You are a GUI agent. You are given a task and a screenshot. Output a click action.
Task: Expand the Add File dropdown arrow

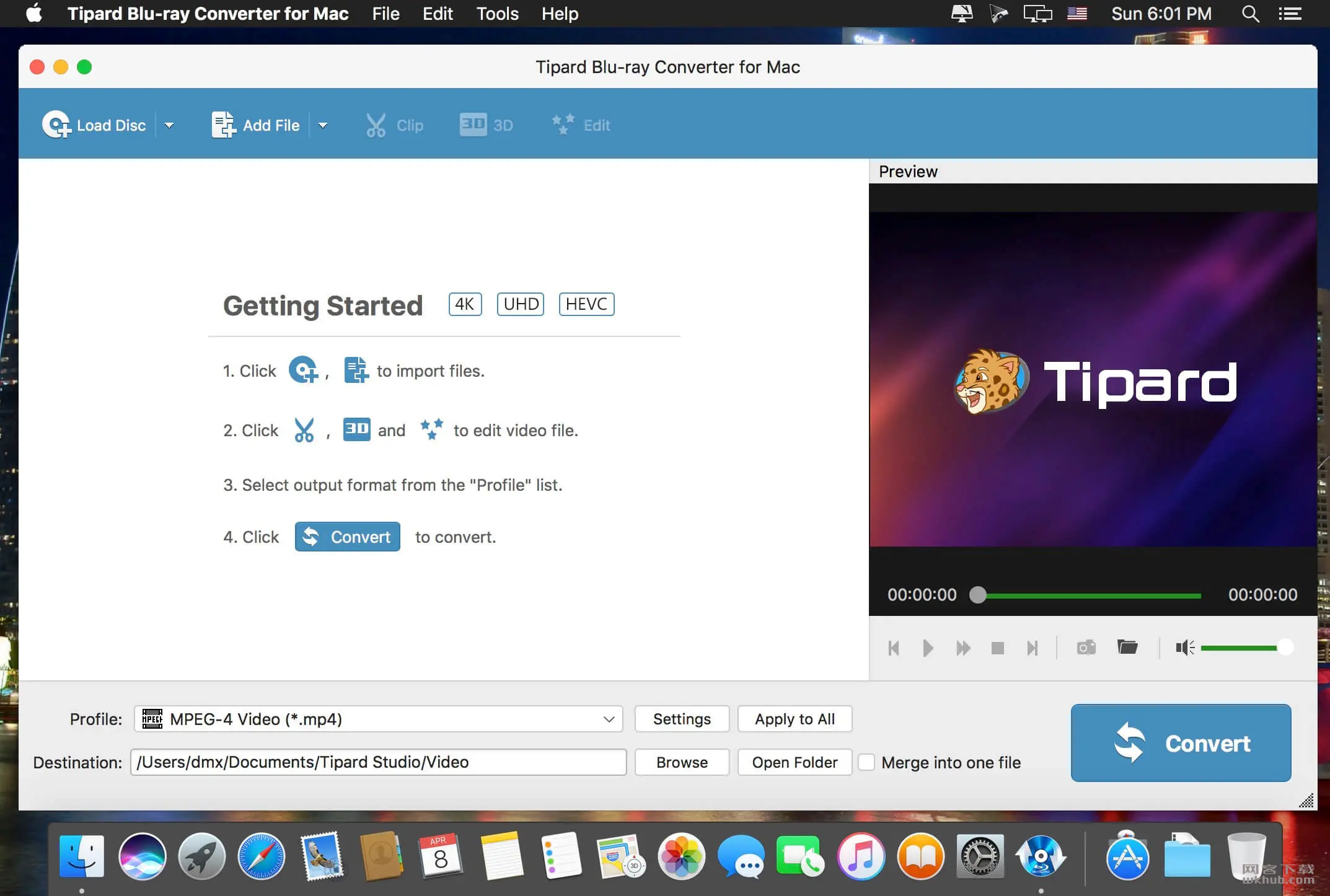tap(323, 125)
